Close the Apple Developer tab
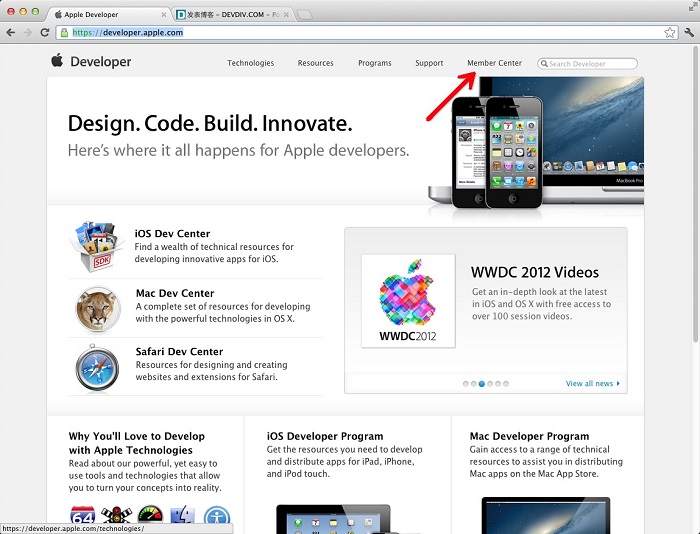The width and height of the screenshot is (700, 534). coord(163,15)
